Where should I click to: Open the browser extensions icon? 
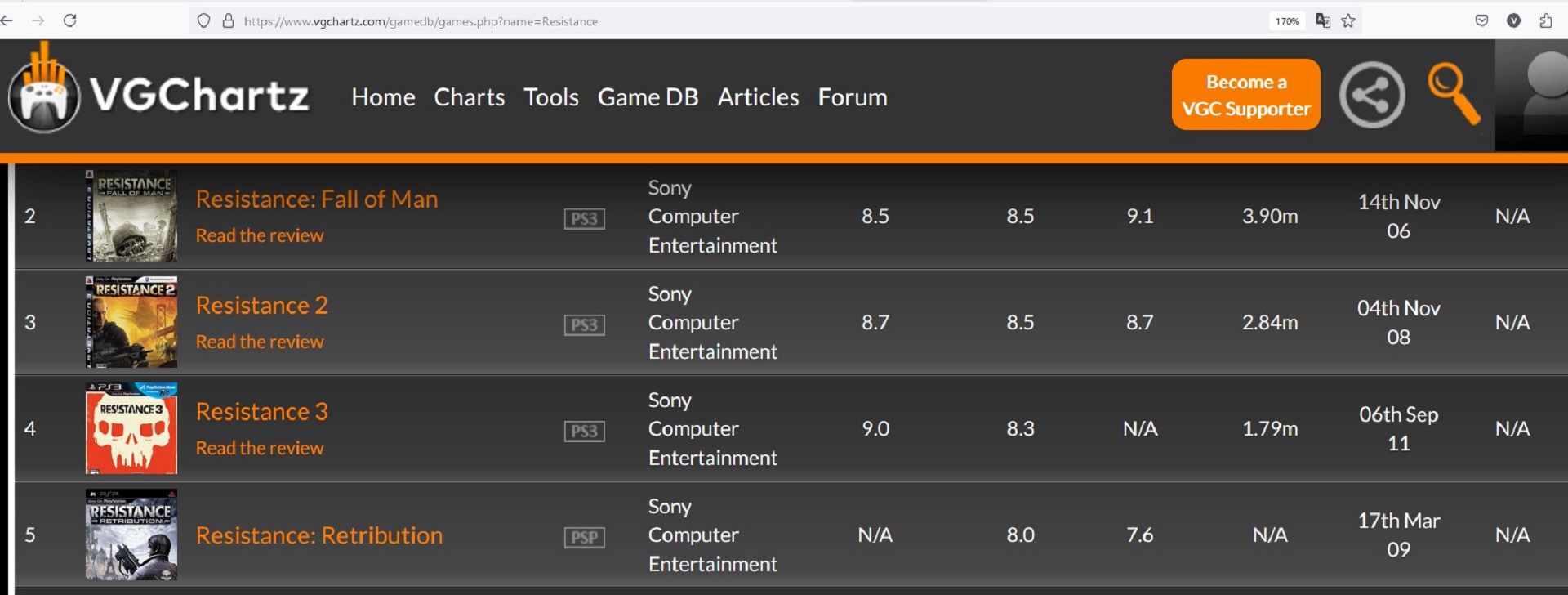pos(1545,20)
